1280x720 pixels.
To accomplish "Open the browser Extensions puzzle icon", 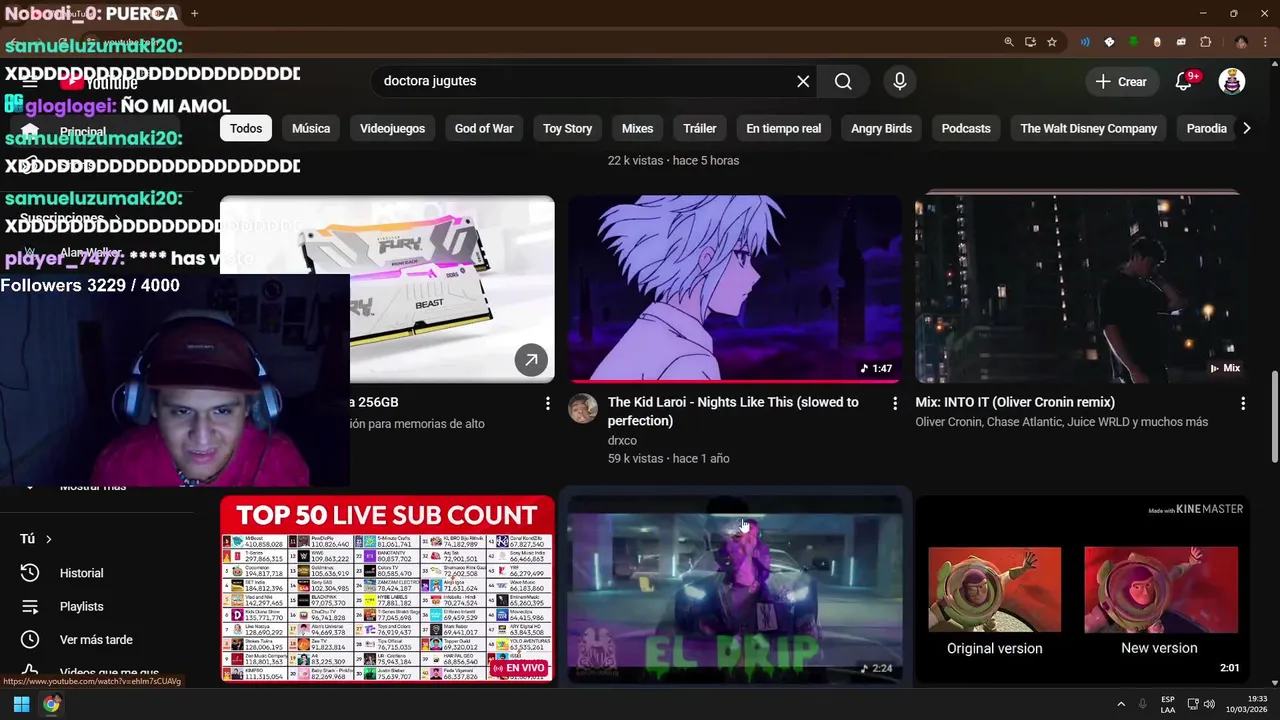I will pyautogui.click(x=1205, y=42).
